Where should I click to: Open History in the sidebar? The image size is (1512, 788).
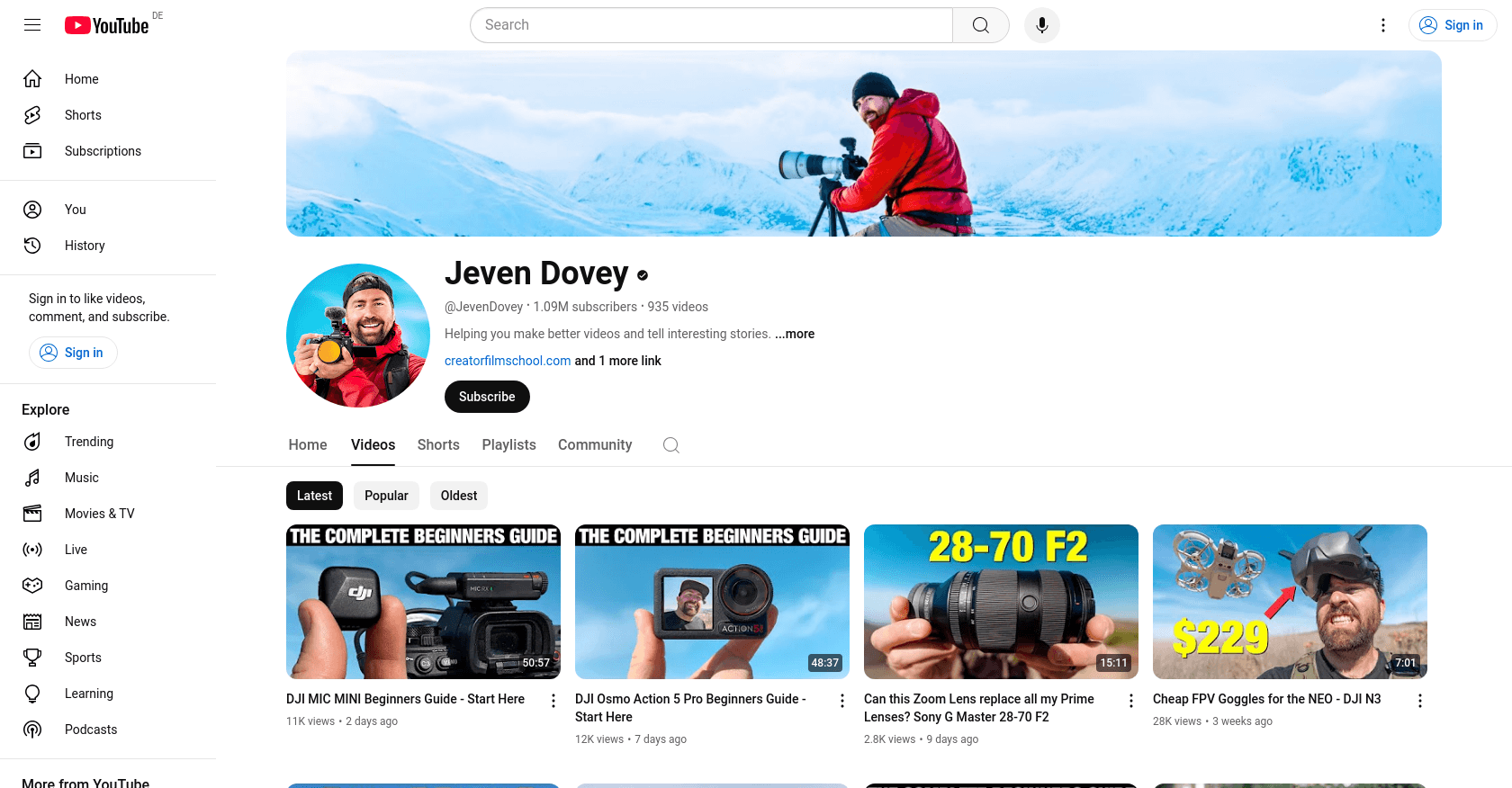pyautogui.click(x=85, y=246)
